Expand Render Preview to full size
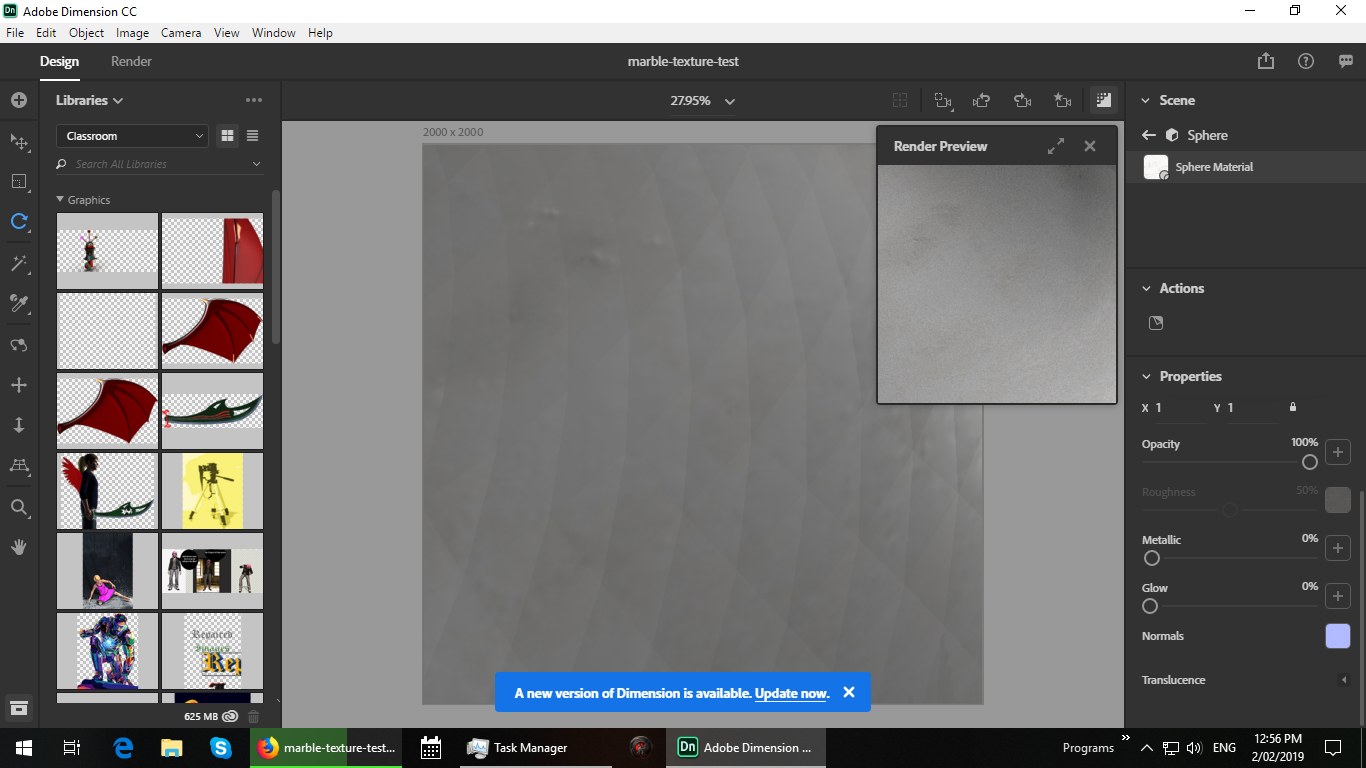This screenshot has width=1366, height=768. (1056, 146)
